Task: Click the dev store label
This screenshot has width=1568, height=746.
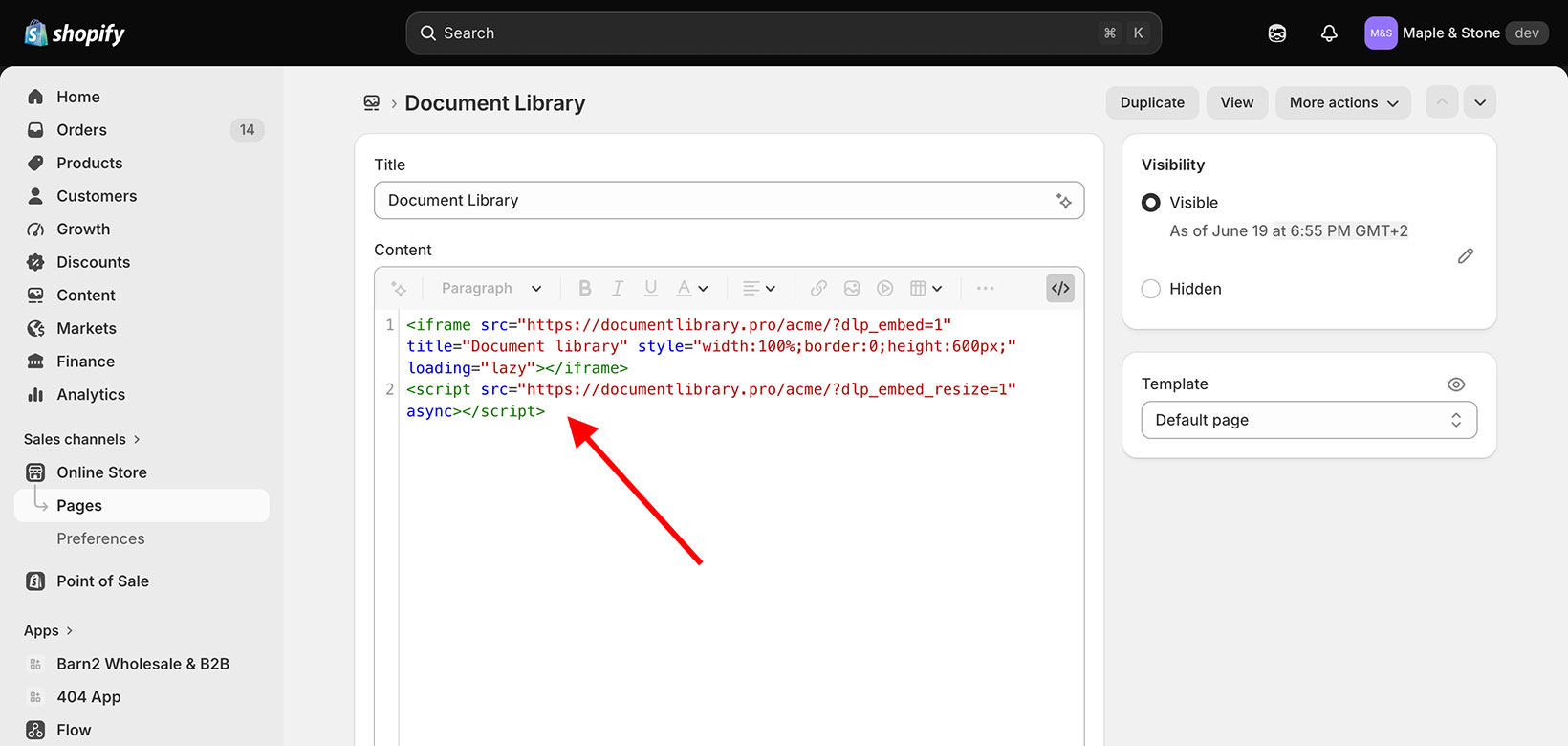Action: point(1527,33)
